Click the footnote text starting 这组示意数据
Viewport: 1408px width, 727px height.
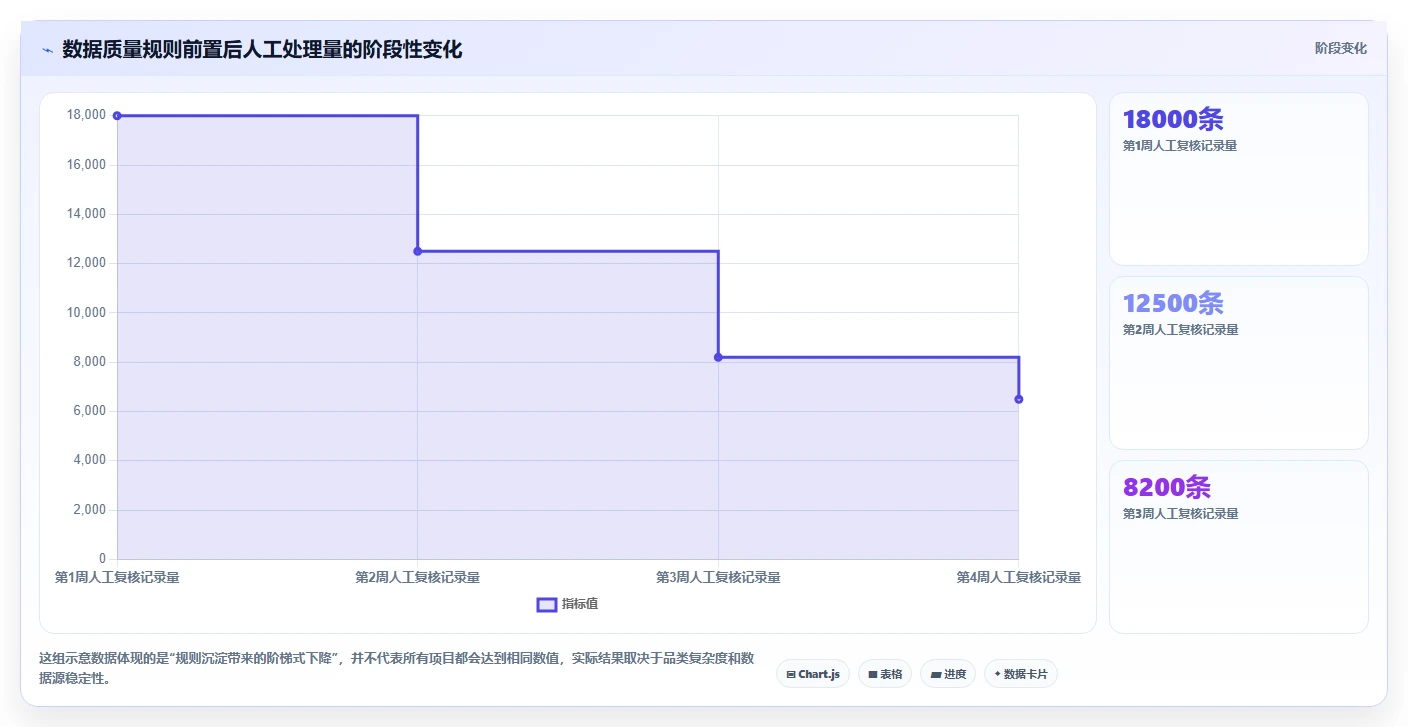(396, 668)
